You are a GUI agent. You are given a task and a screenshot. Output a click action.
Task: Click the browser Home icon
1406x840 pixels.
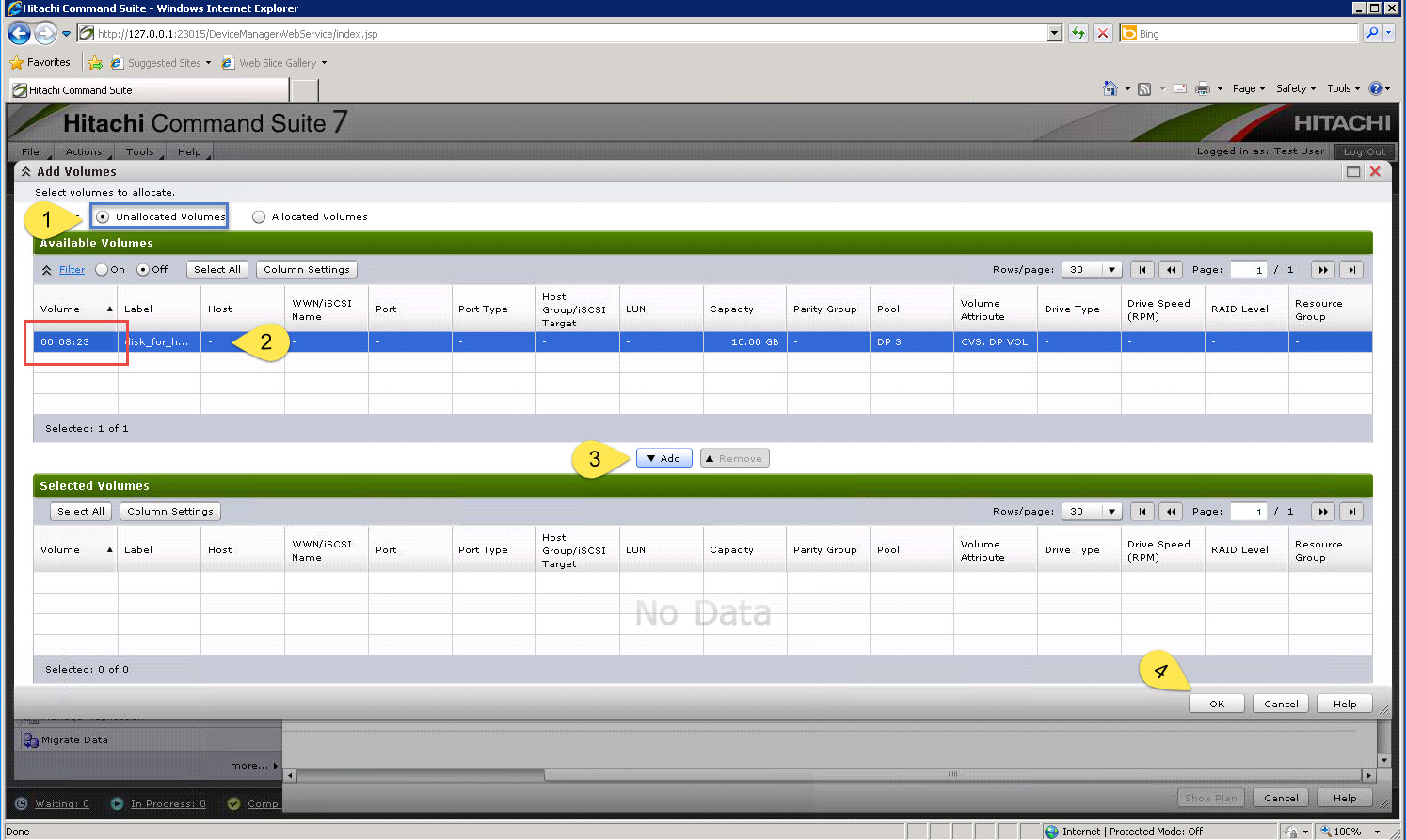click(1110, 88)
